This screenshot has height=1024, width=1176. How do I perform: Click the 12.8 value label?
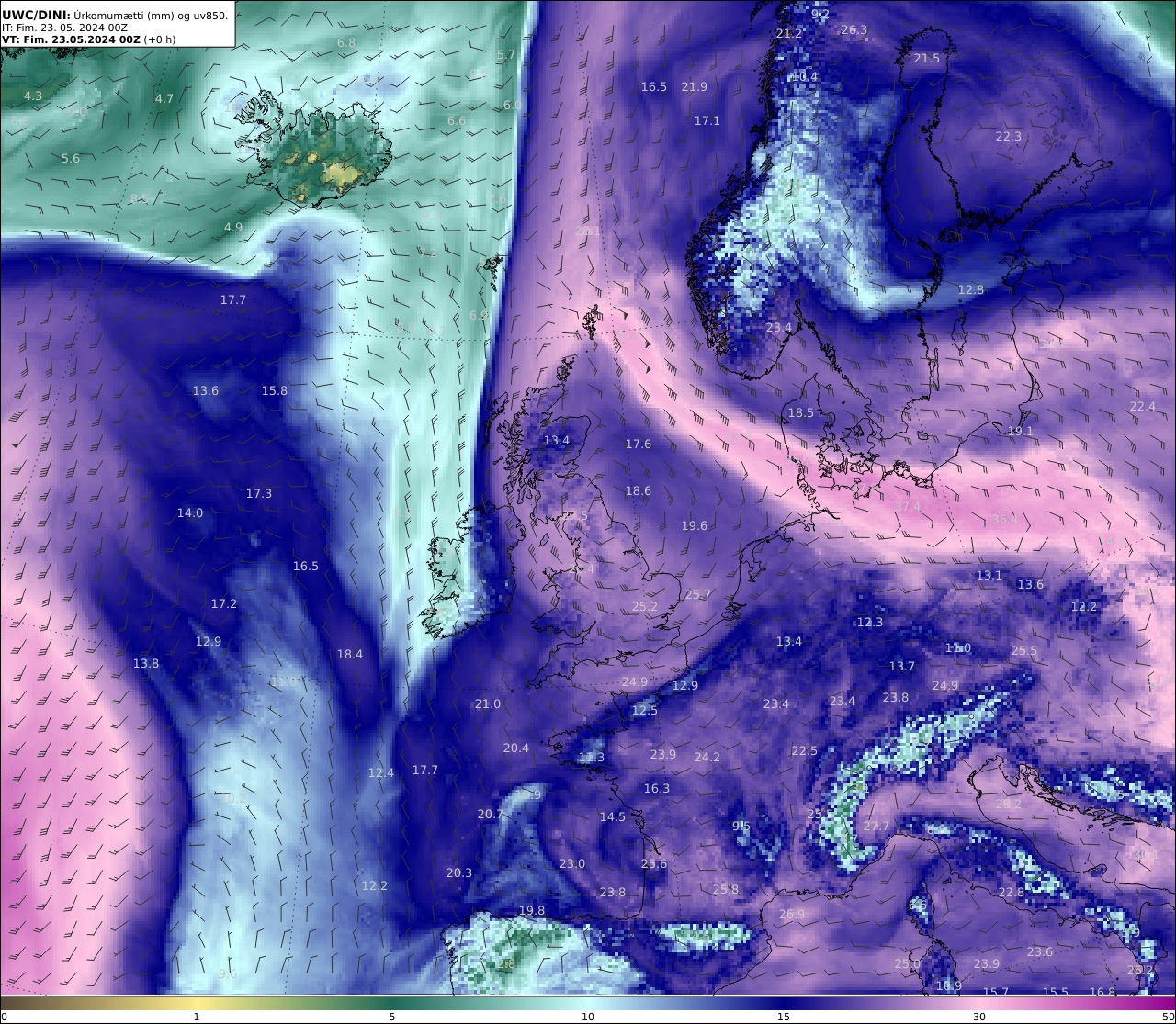coord(971,289)
